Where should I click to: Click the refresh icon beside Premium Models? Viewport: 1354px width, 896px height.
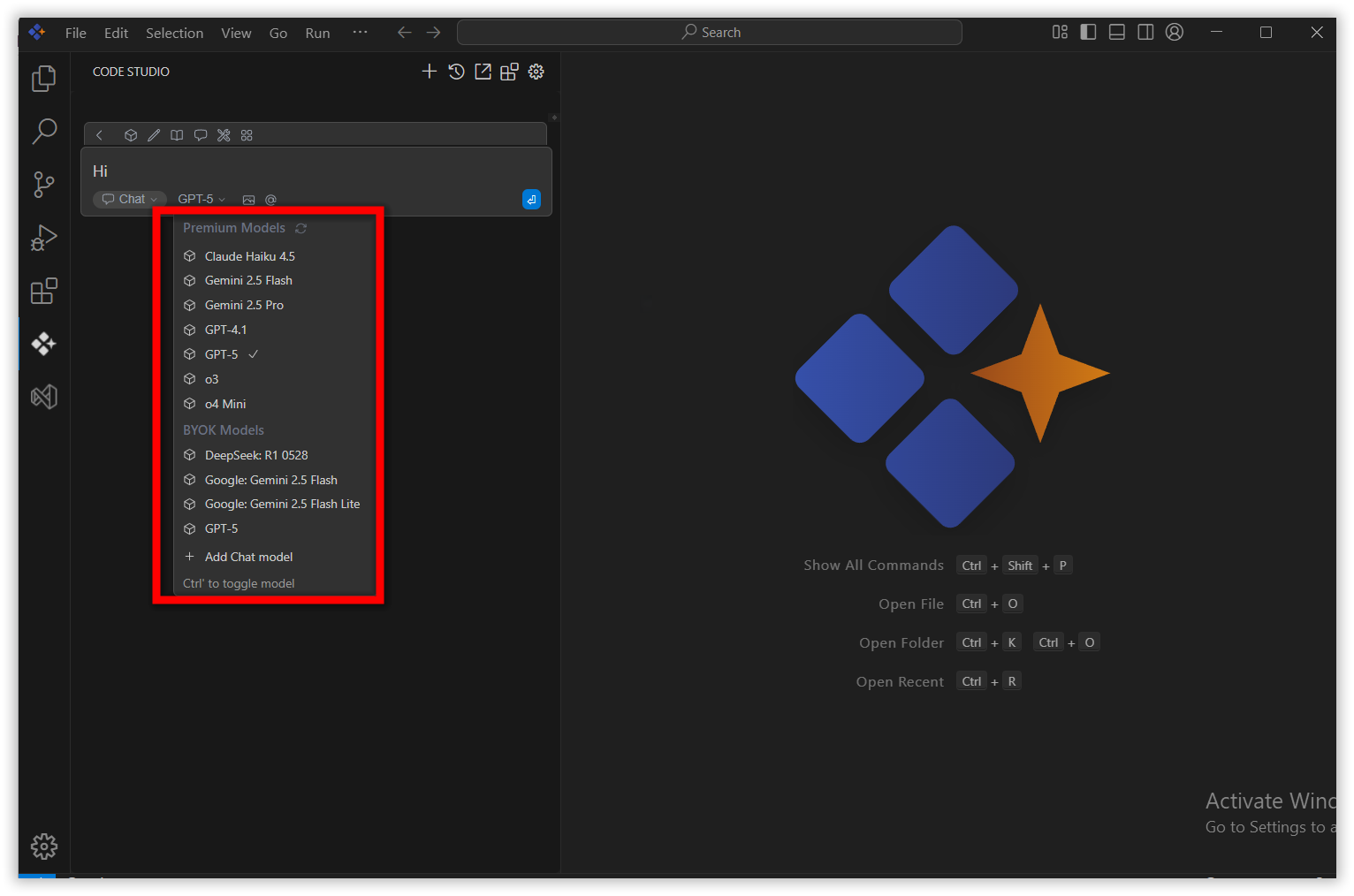tap(301, 228)
